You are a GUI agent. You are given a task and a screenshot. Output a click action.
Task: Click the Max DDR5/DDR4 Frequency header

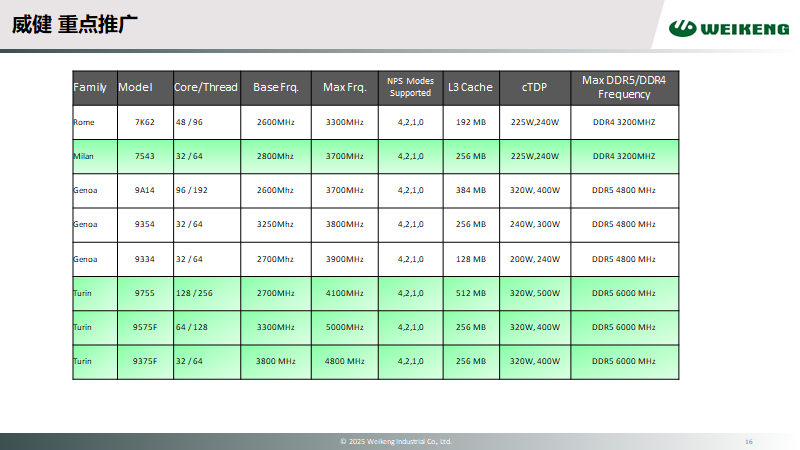tap(624, 88)
